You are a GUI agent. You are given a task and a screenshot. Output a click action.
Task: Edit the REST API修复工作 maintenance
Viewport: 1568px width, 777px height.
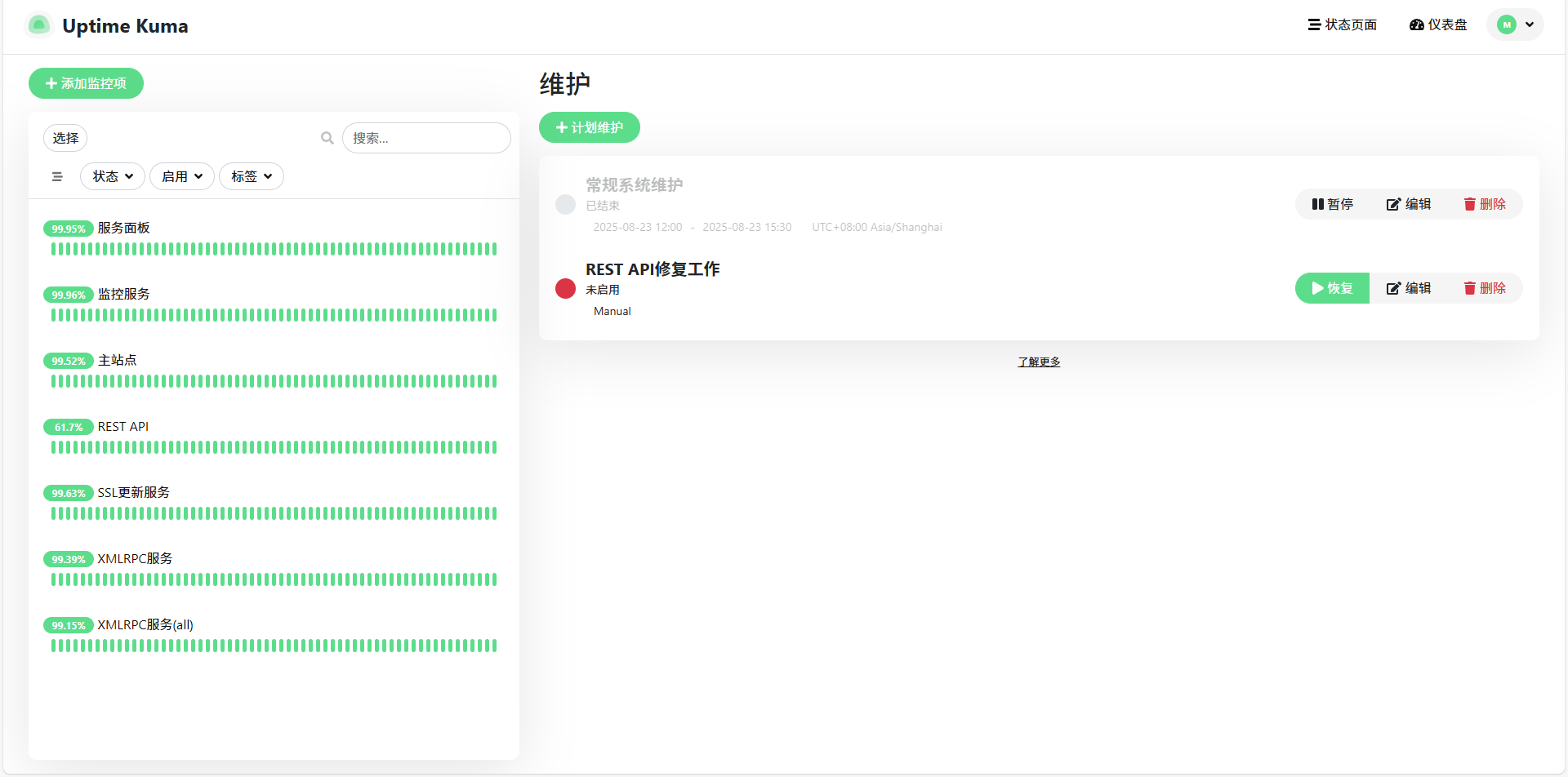click(x=1409, y=288)
